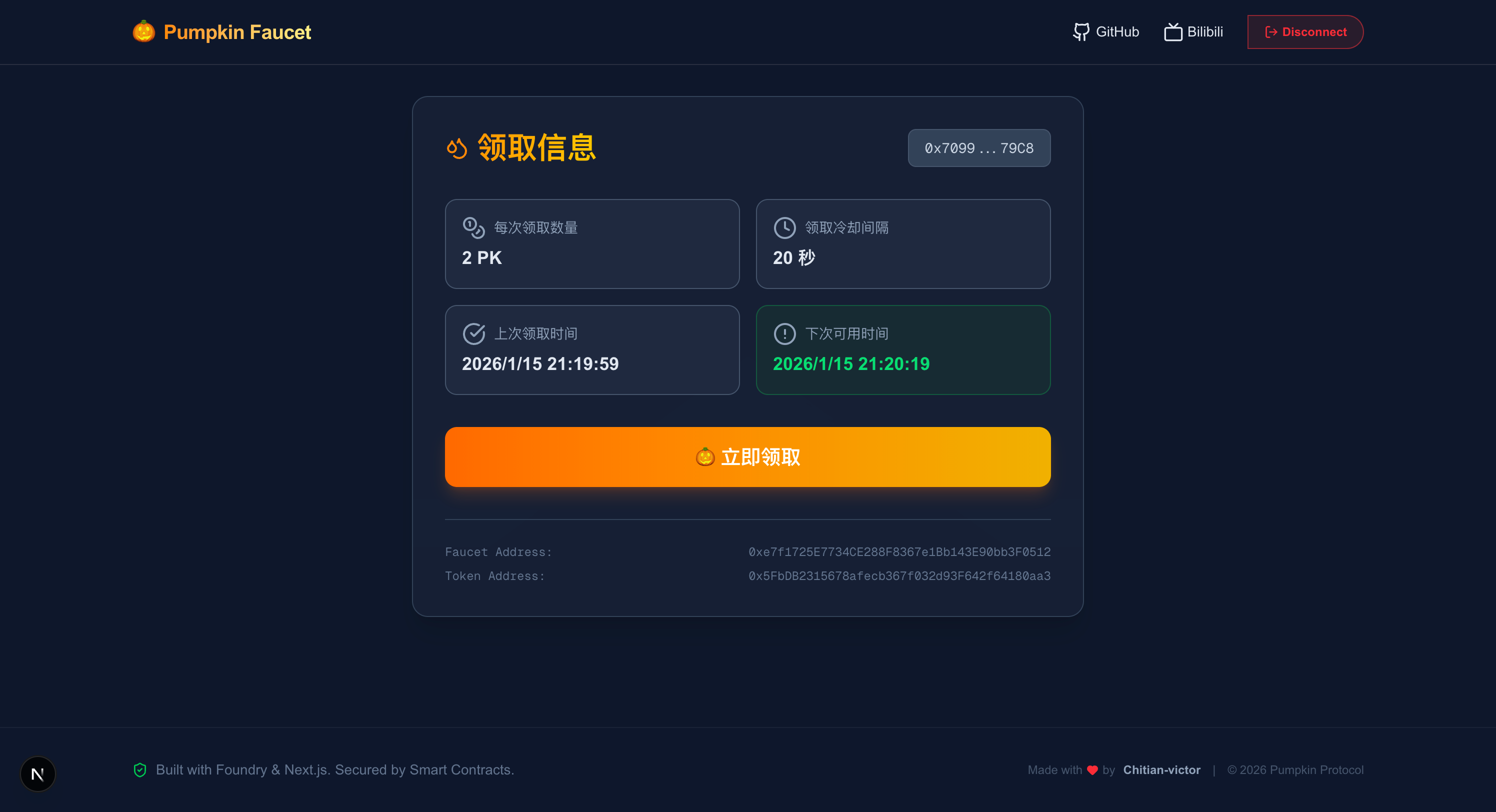Viewport: 1496px width, 812px height.
Task: Click the Token Address hash value
Action: click(899, 575)
